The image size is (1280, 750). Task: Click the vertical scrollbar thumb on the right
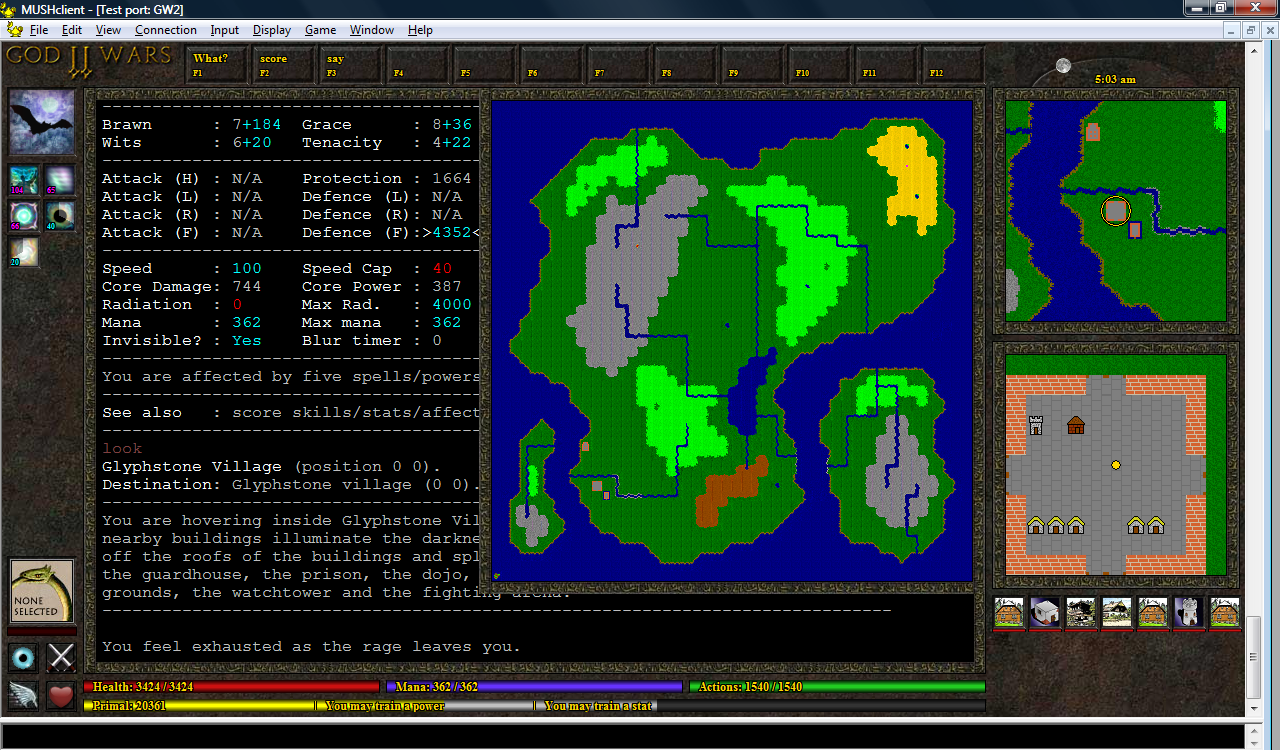(1253, 657)
